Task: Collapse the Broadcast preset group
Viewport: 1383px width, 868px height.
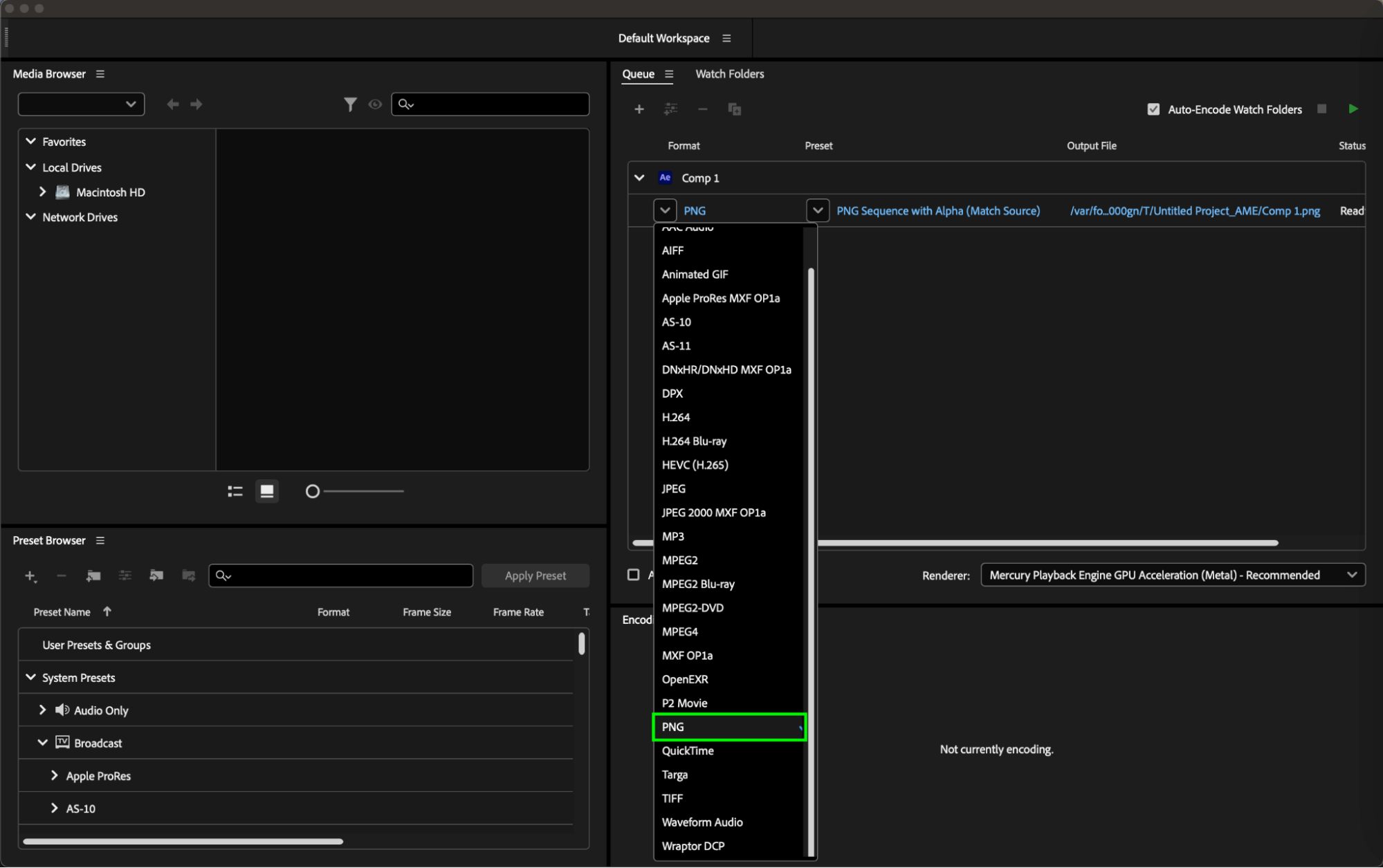Action: pyautogui.click(x=42, y=743)
